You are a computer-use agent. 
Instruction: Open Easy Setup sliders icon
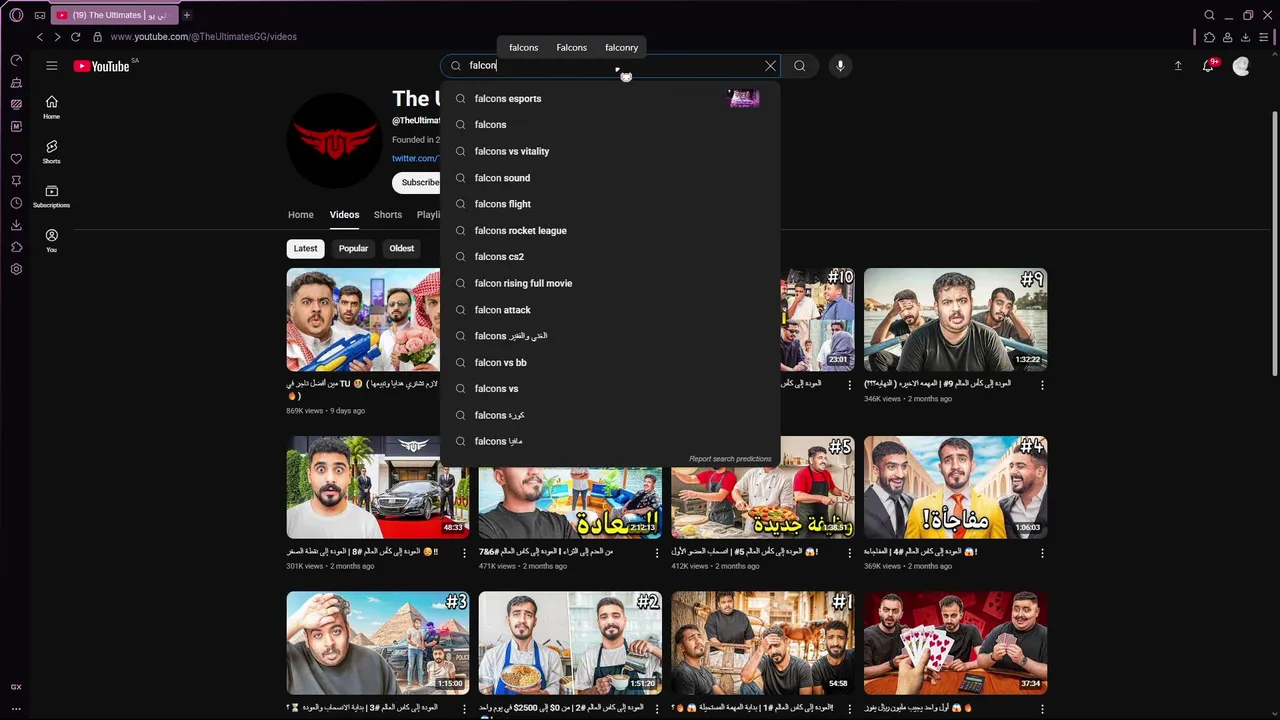tap(1264, 37)
